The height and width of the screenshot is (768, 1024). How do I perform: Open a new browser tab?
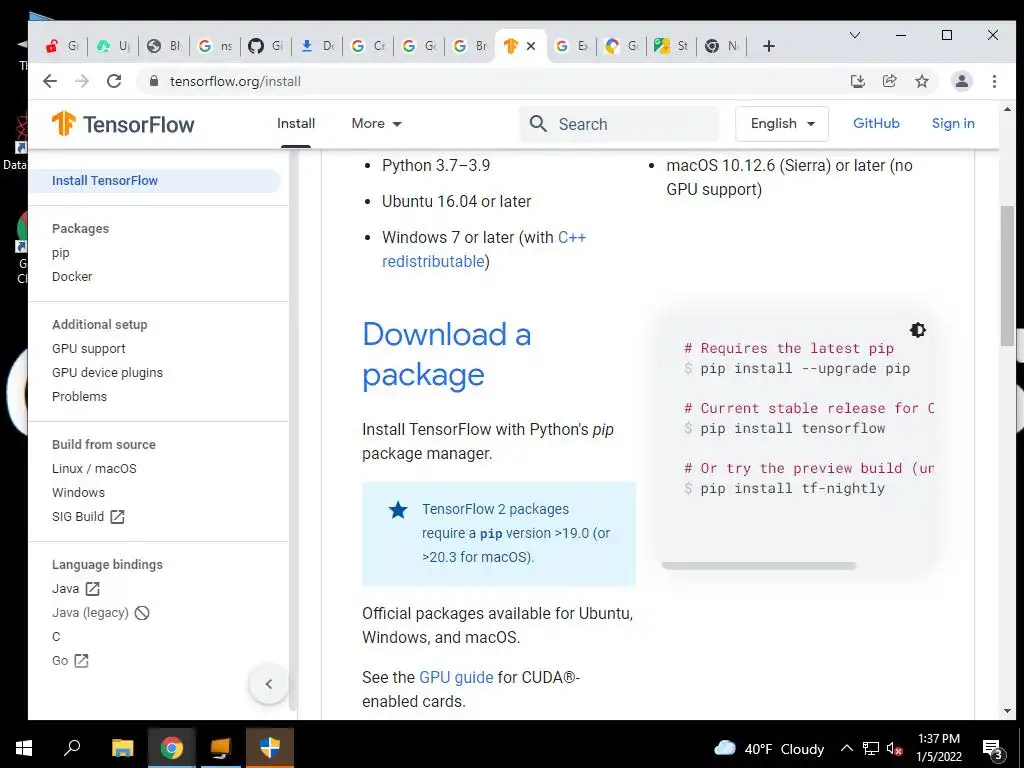pos(769,46)
